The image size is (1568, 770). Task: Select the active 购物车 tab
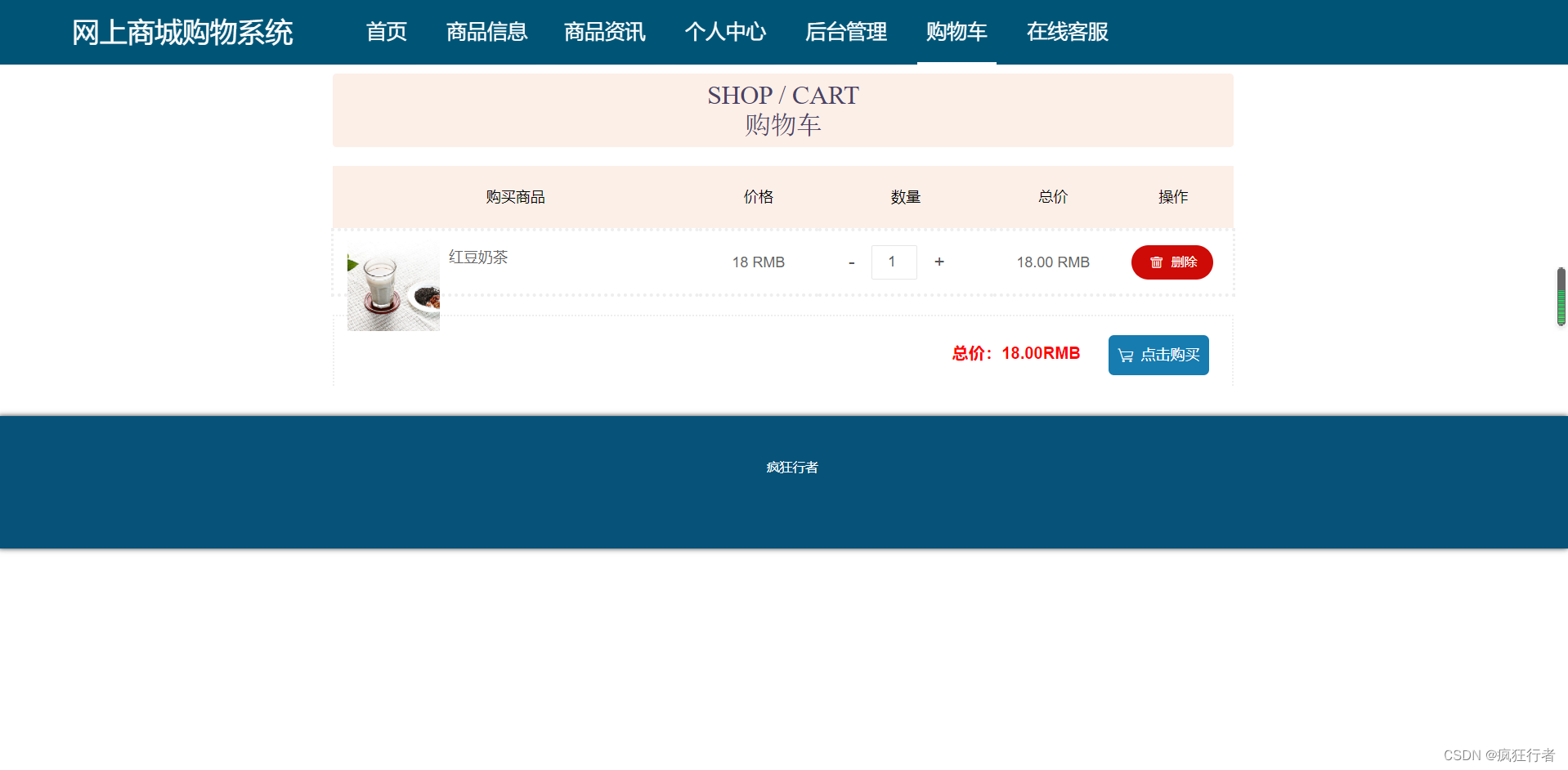956,32
